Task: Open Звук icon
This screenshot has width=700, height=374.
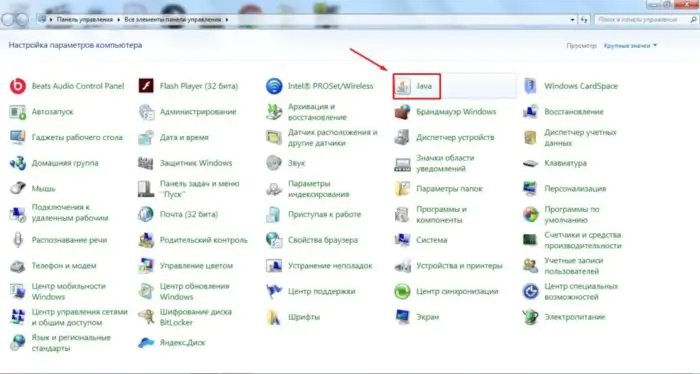Action: (274, 163)
